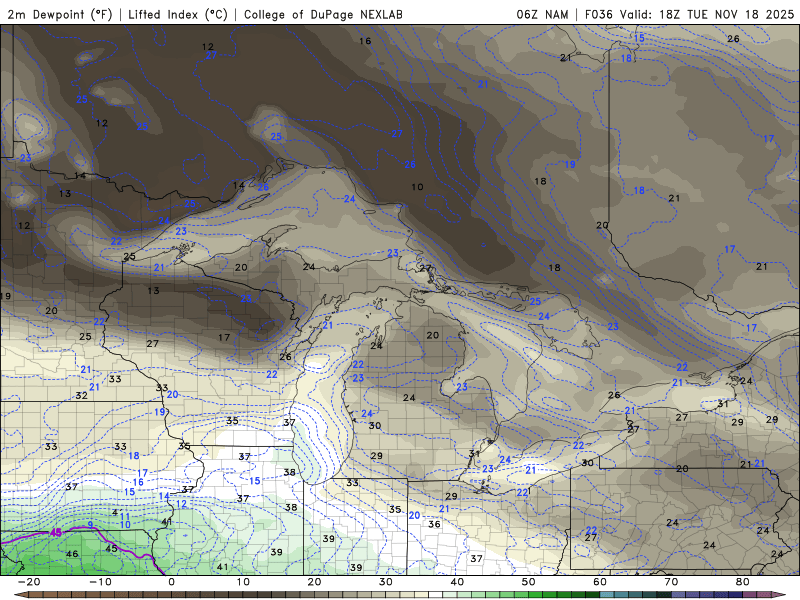Click the −10 label on the color scale

click(x=100, y=582)
